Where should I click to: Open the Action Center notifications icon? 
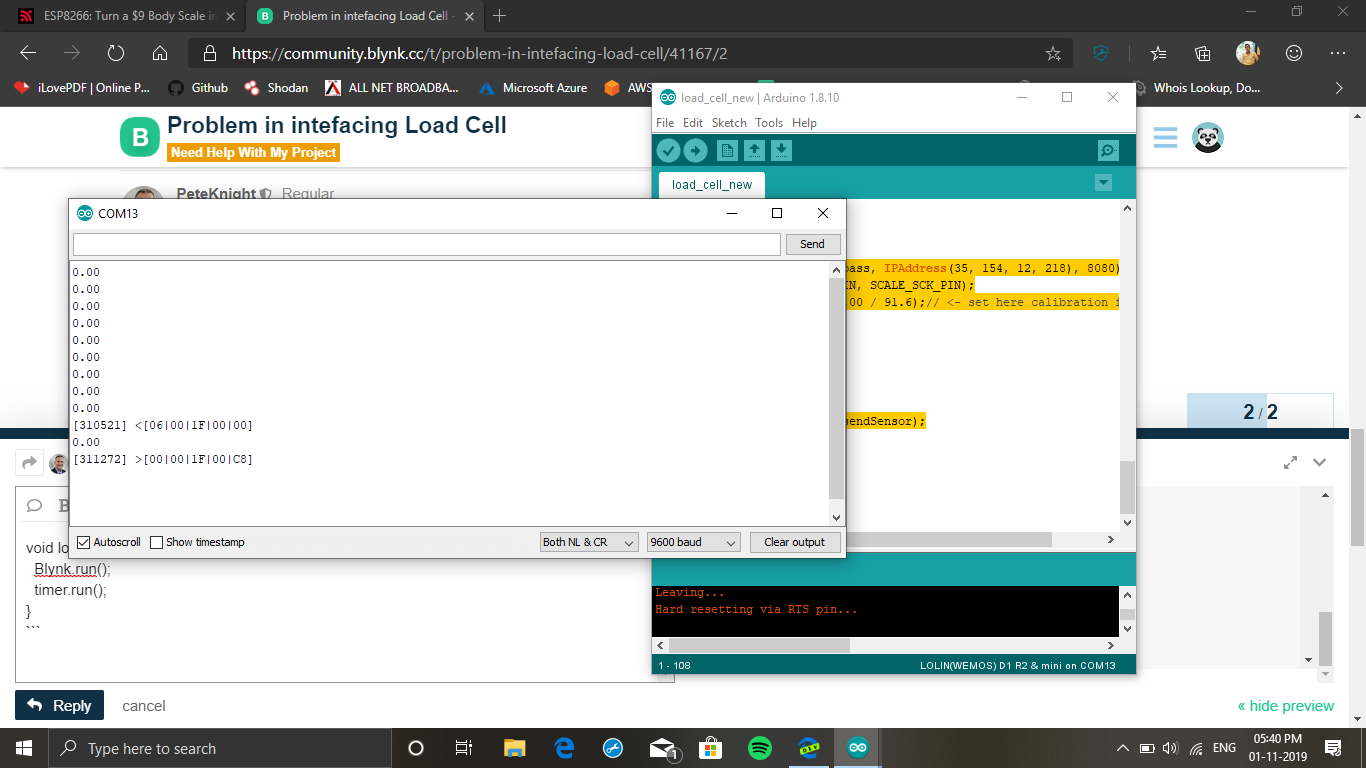click(x=1333, y=748)
